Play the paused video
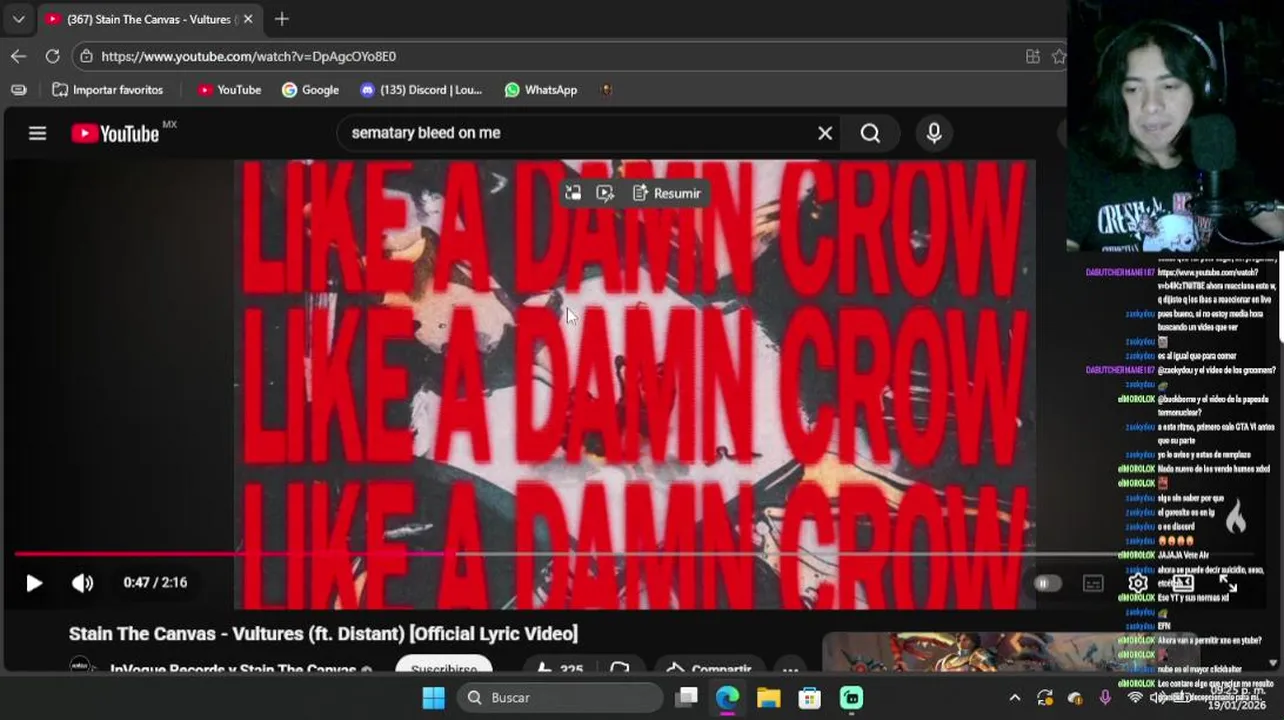Image resolution: width=1284 pixels, height=720 pixels. click(x=34, y=583)
